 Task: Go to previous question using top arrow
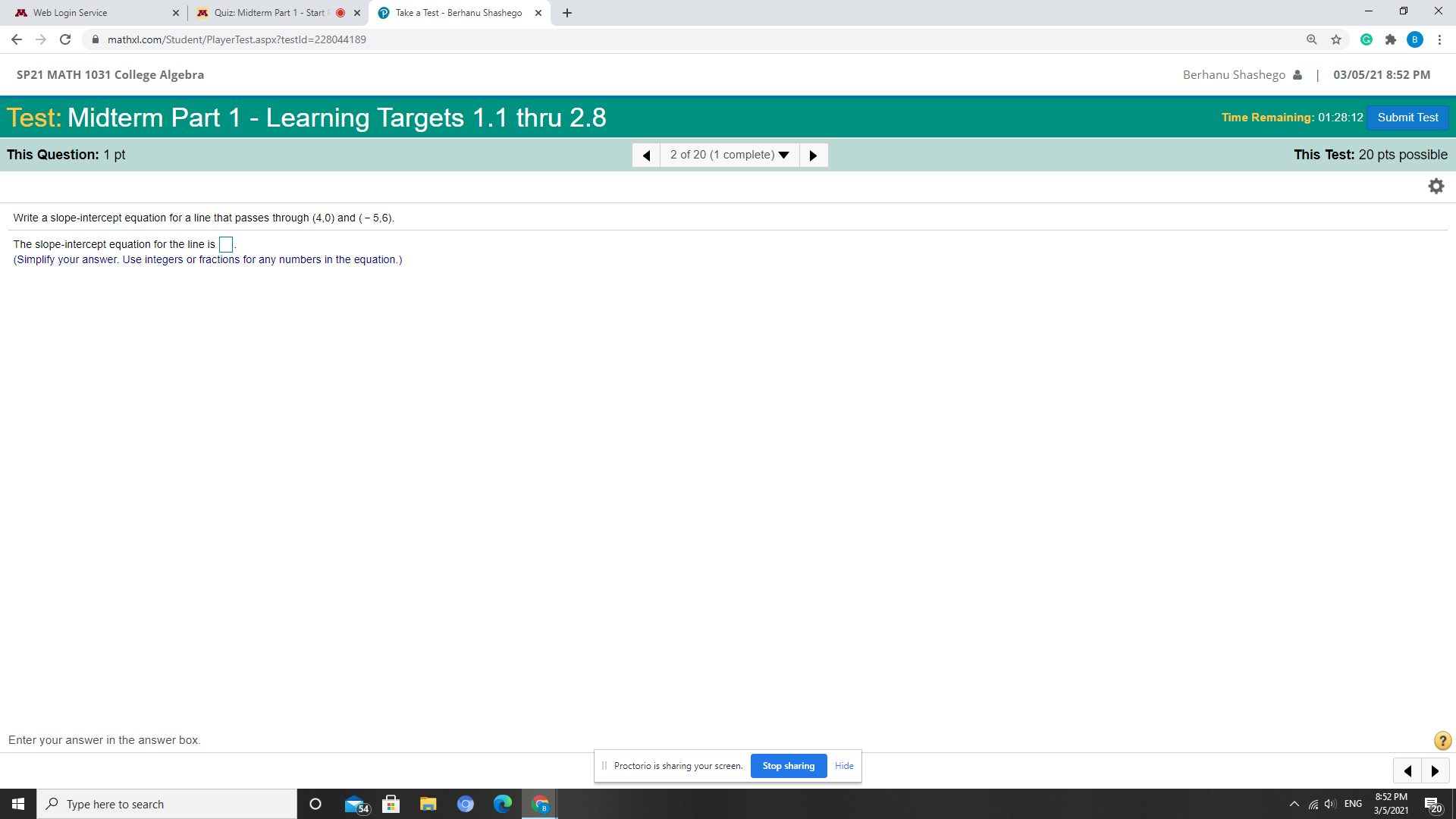tap(646, 155)
